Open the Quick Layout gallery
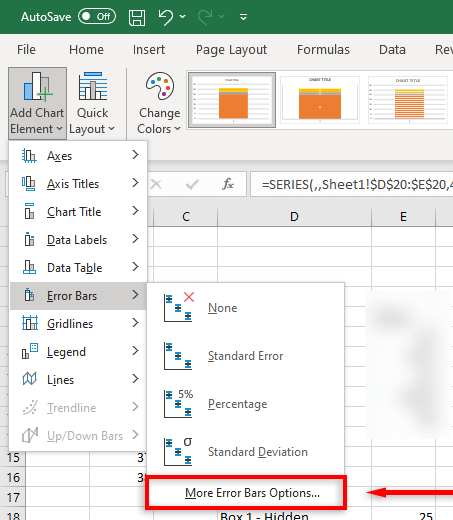This screenshot has height=520, width=453. pos(92,103)
